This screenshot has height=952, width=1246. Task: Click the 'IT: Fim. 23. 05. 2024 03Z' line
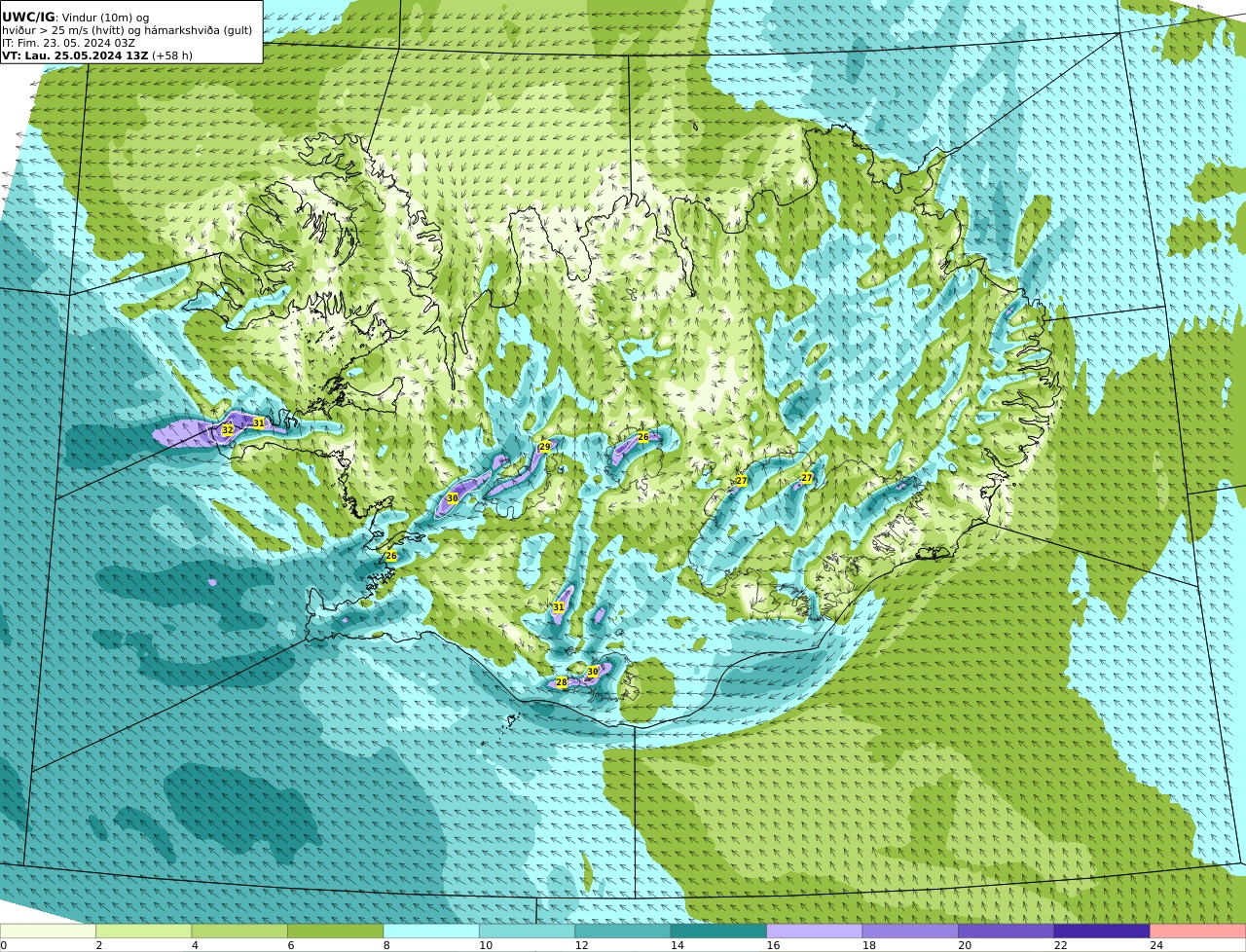coord(68,43)
